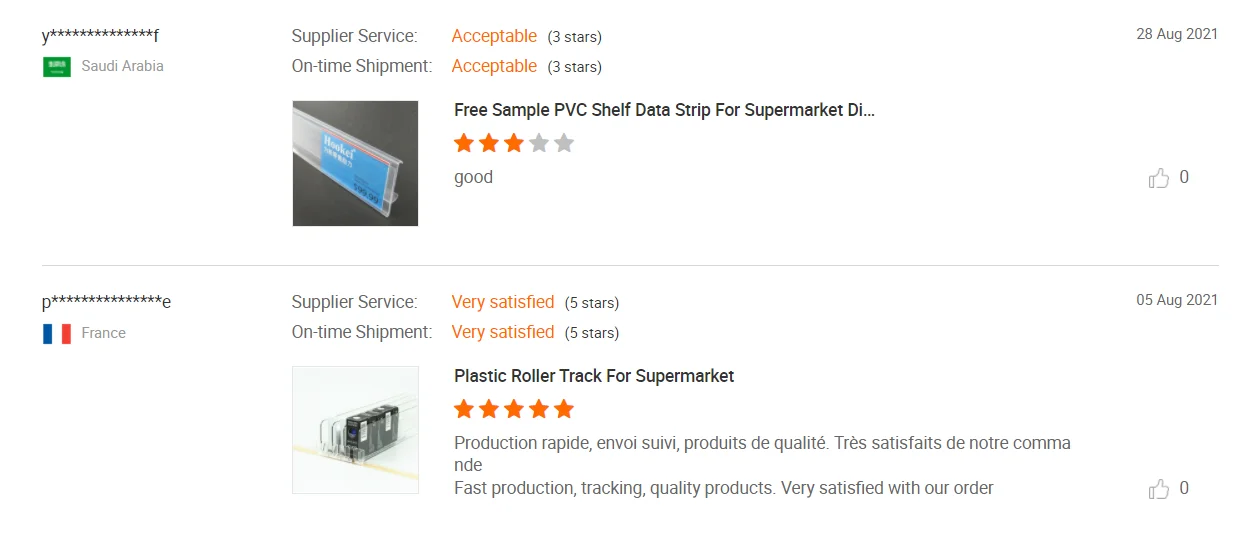
Task: Click reviewer name y**************f
Action: [x=100, y=36]
